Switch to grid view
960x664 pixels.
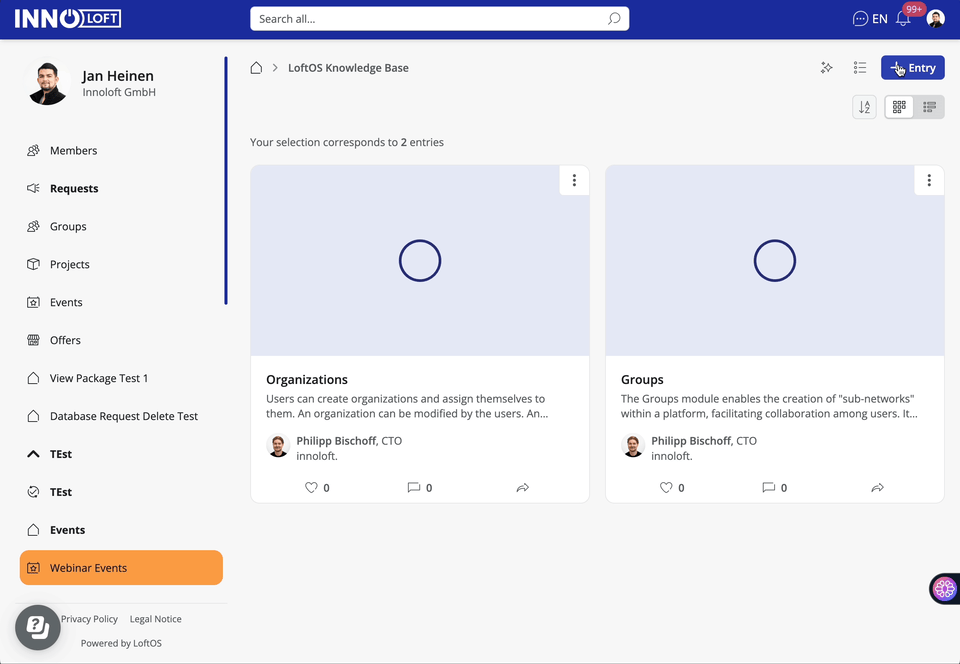899,107
